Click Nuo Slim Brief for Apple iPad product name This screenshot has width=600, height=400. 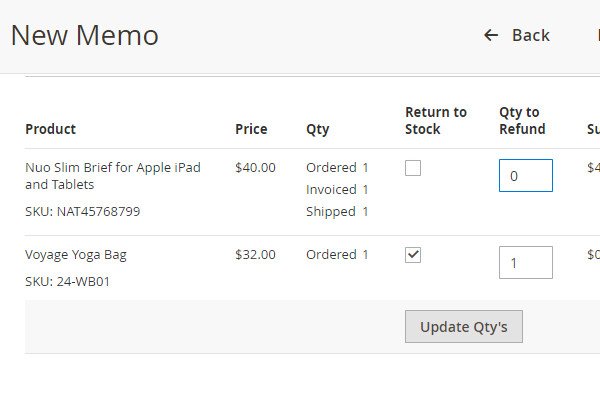coord(112,176)
